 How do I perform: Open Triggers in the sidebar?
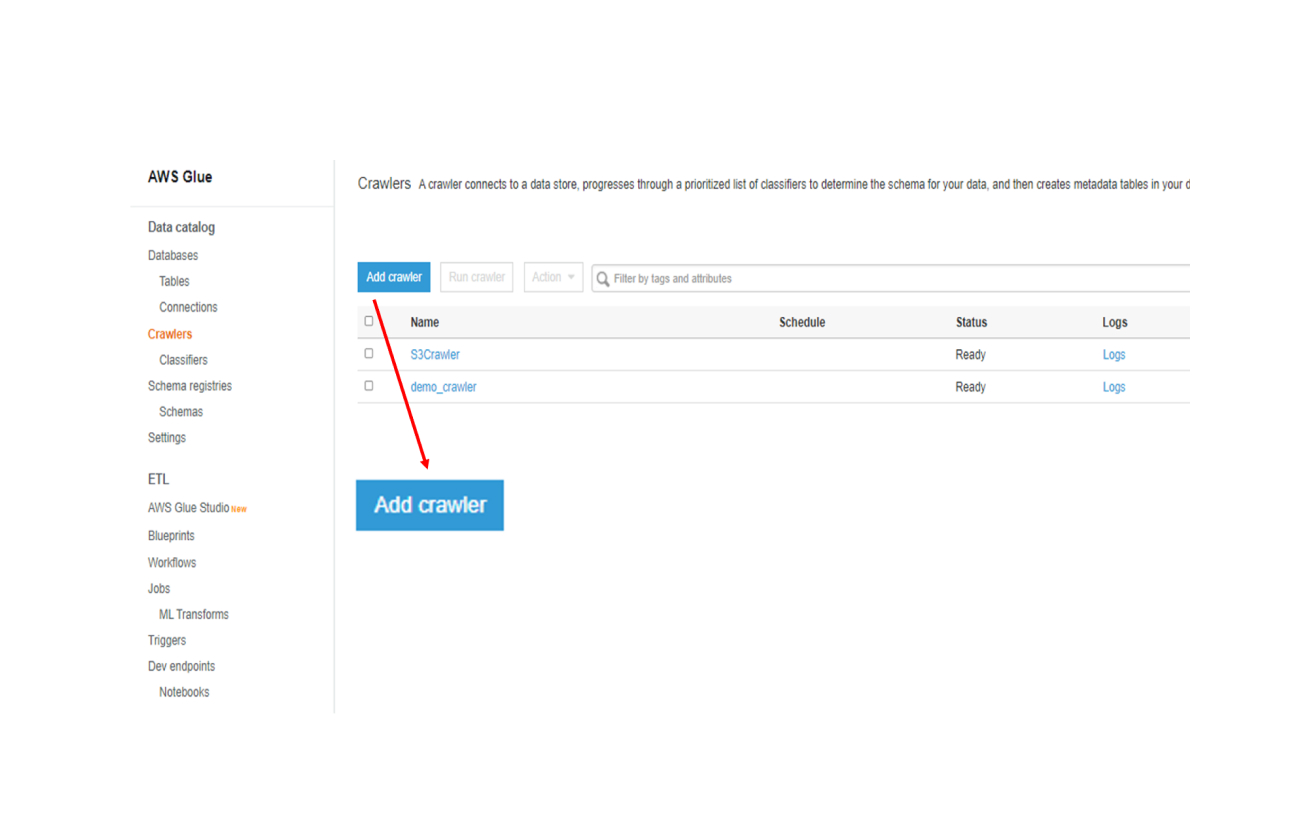tap(167, 641)
